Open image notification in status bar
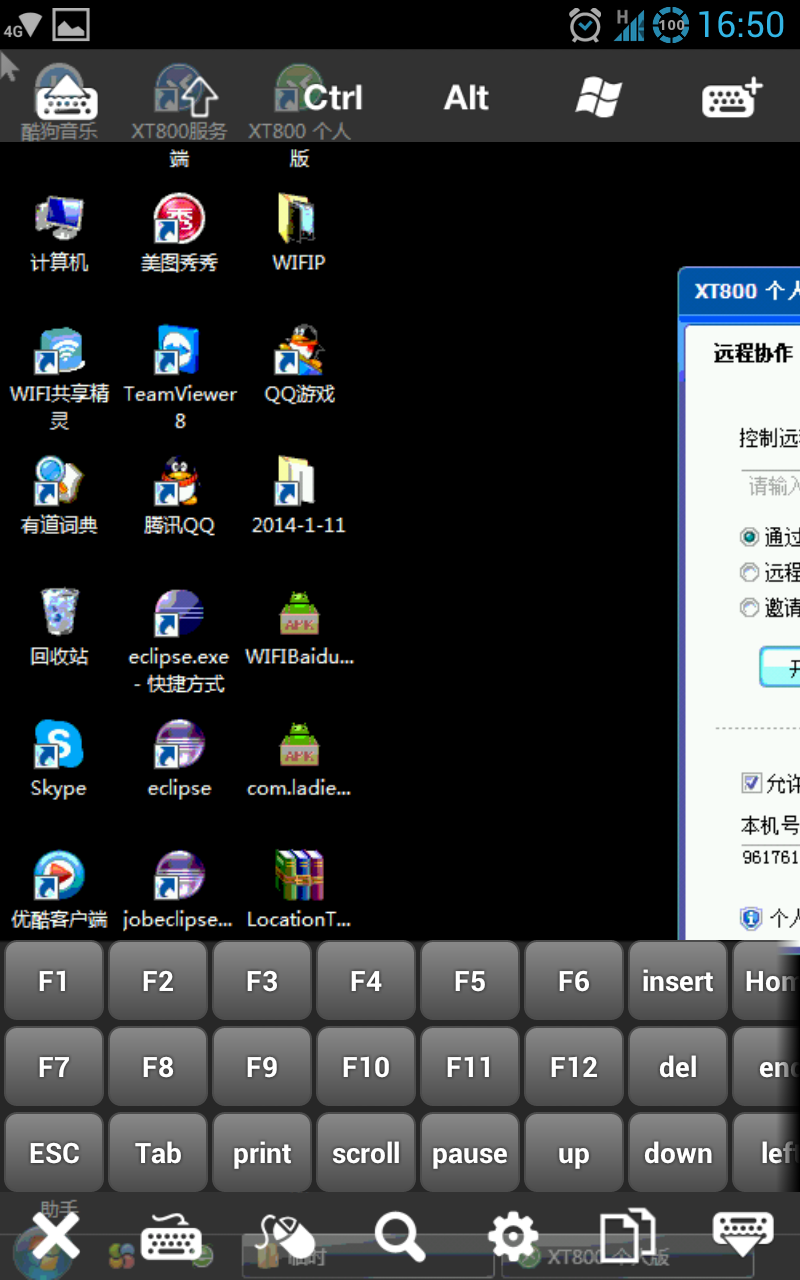This screenshot has height=1280, width=800. coord(71,25)
